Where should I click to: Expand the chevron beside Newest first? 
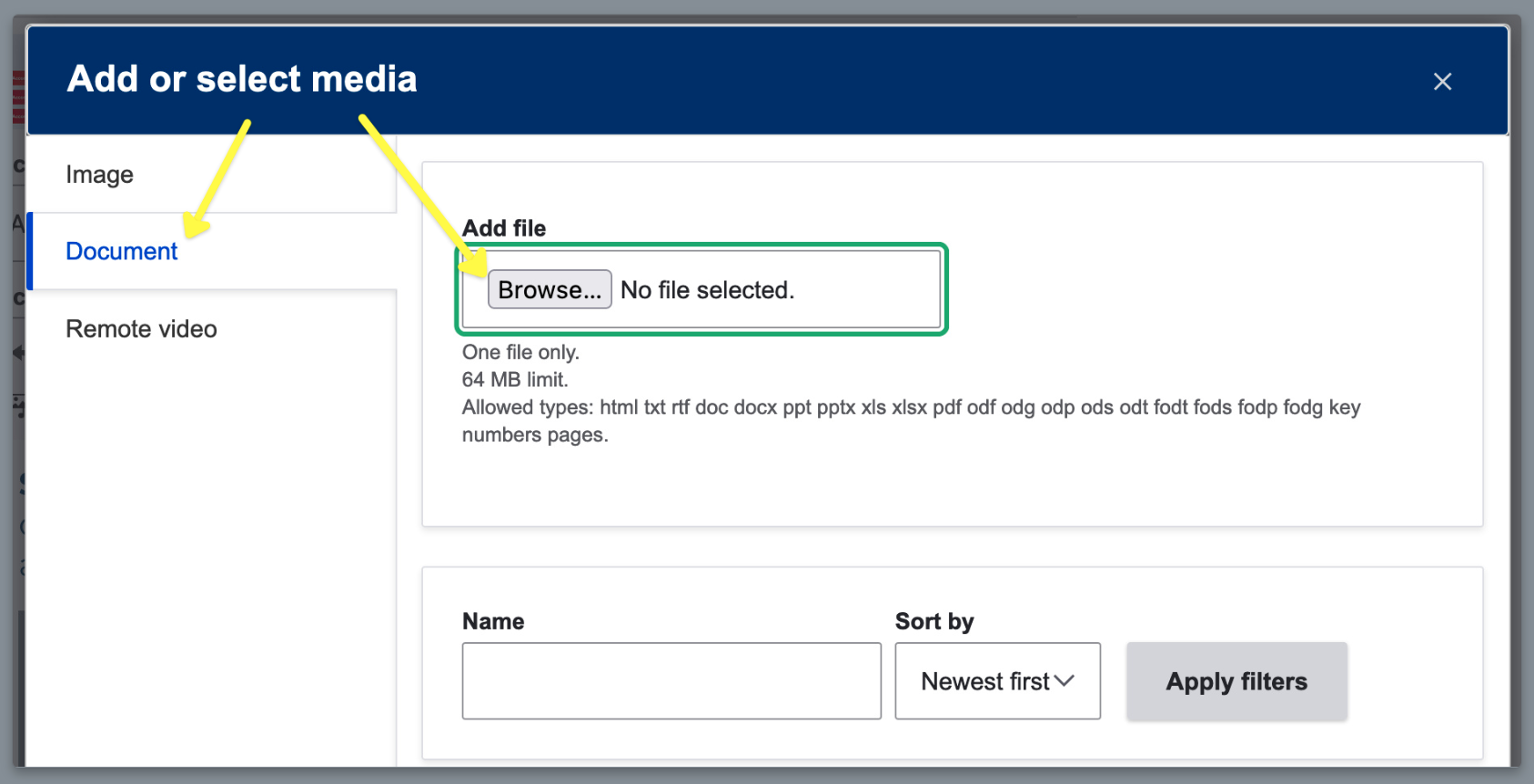pyautogui.click(x=1065, y=681)
